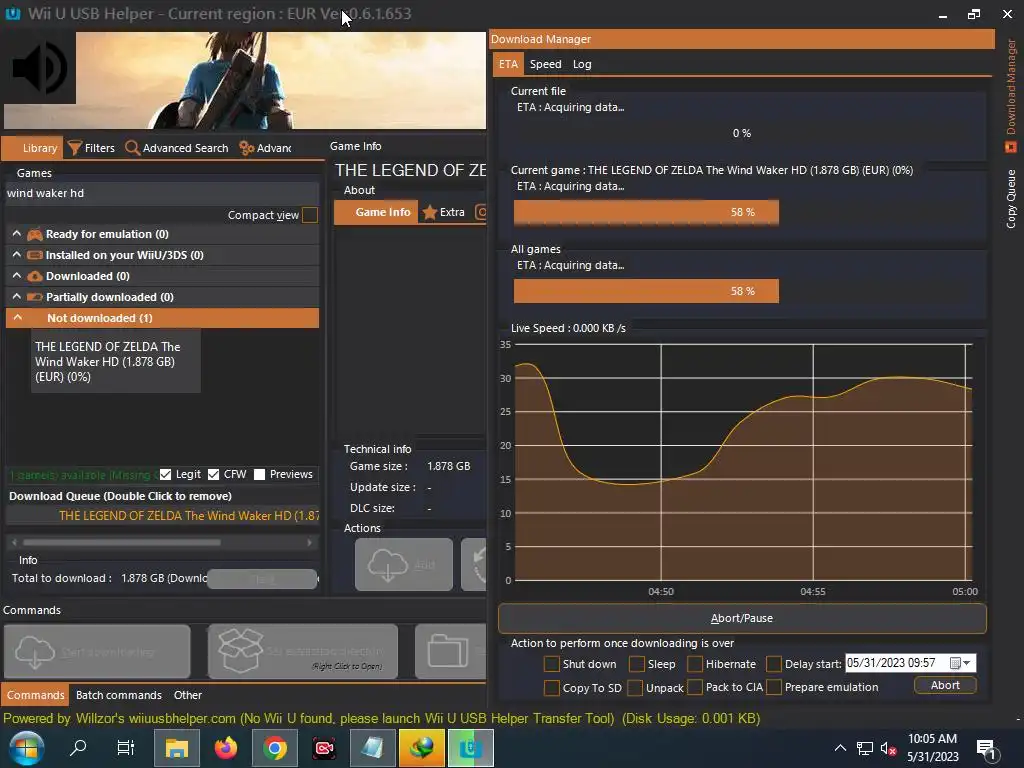Open the calendar picker for Delay start
The image size is (1024, 768).
961,663
